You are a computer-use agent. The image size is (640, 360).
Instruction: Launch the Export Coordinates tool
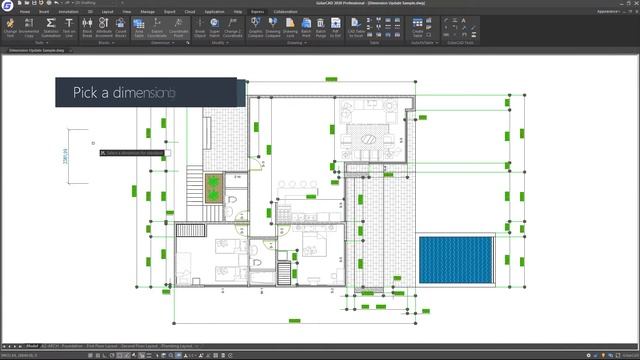point(157,28)
